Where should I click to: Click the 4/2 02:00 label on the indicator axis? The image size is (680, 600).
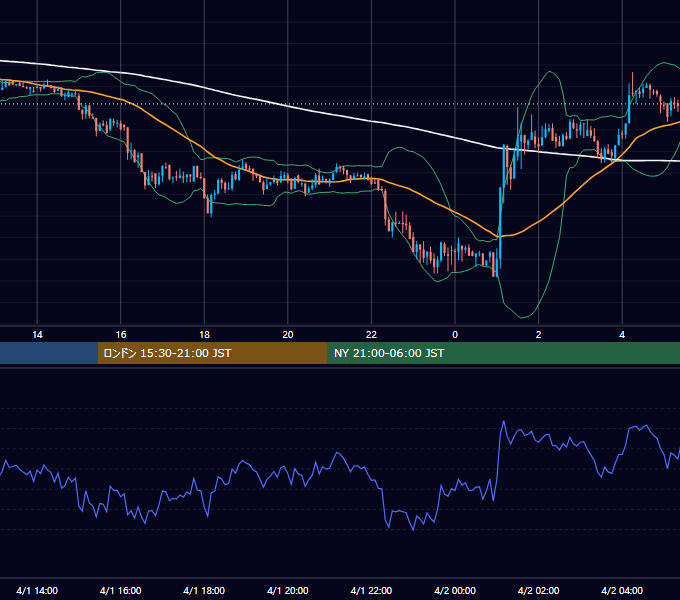click(x=538, y=590)
